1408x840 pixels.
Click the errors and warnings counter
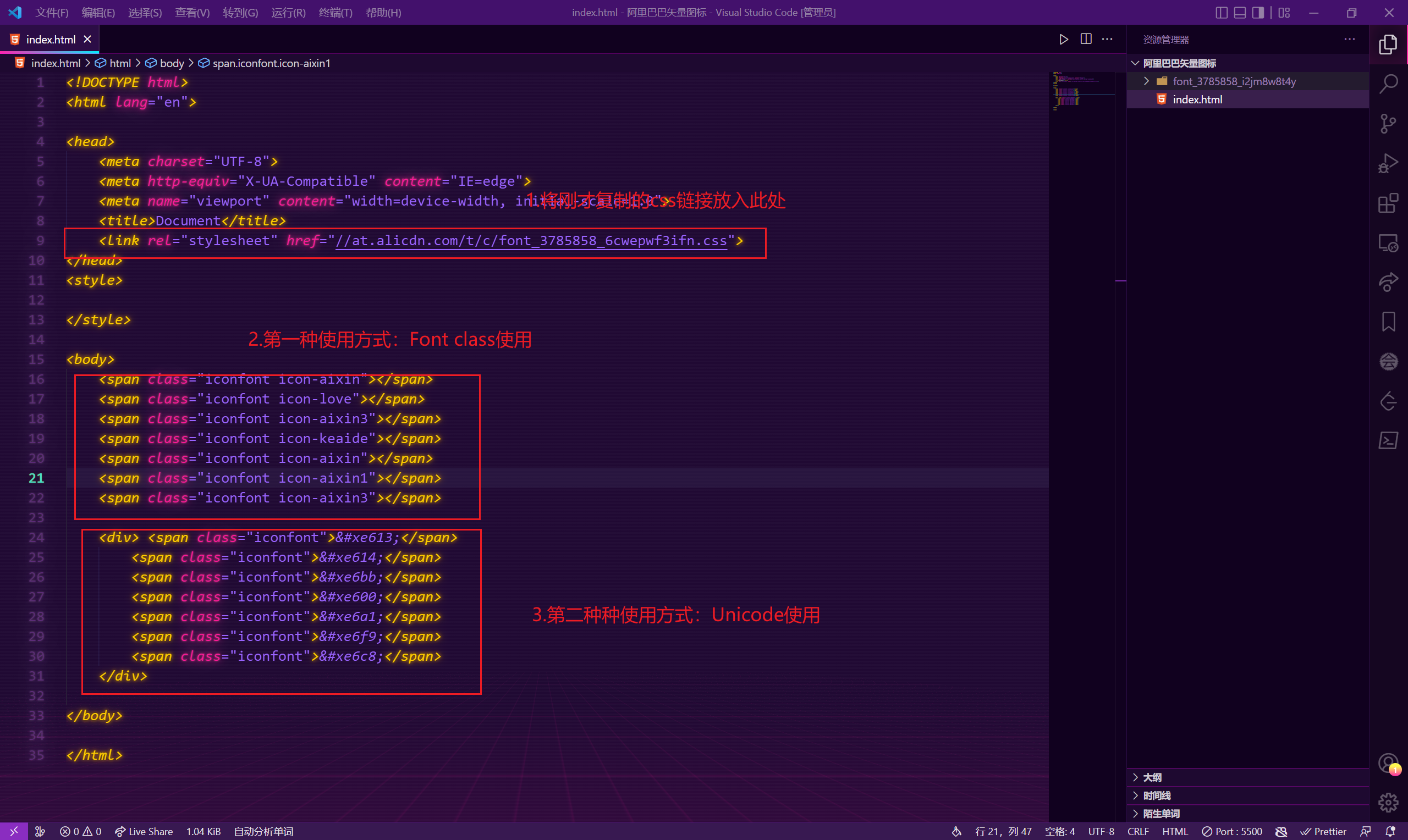pyautogui.click(x=80, y=831)
